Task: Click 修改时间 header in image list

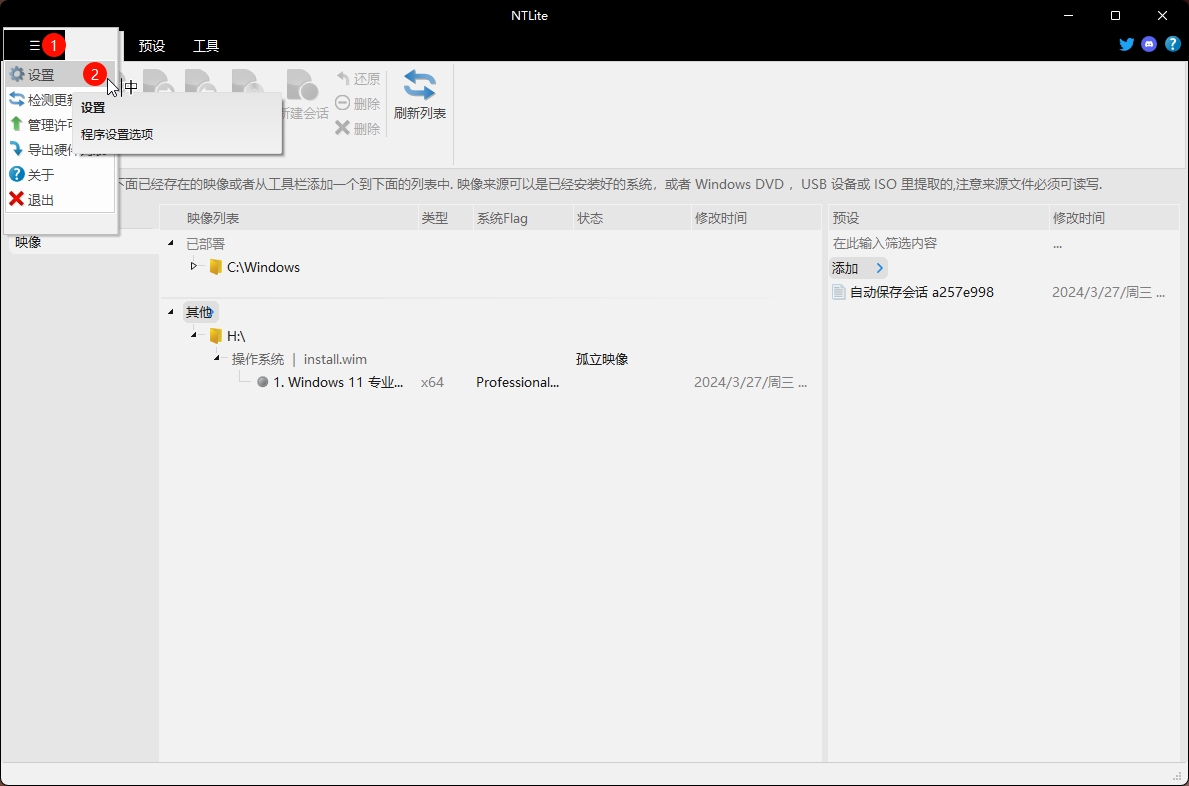Action: 756,218
